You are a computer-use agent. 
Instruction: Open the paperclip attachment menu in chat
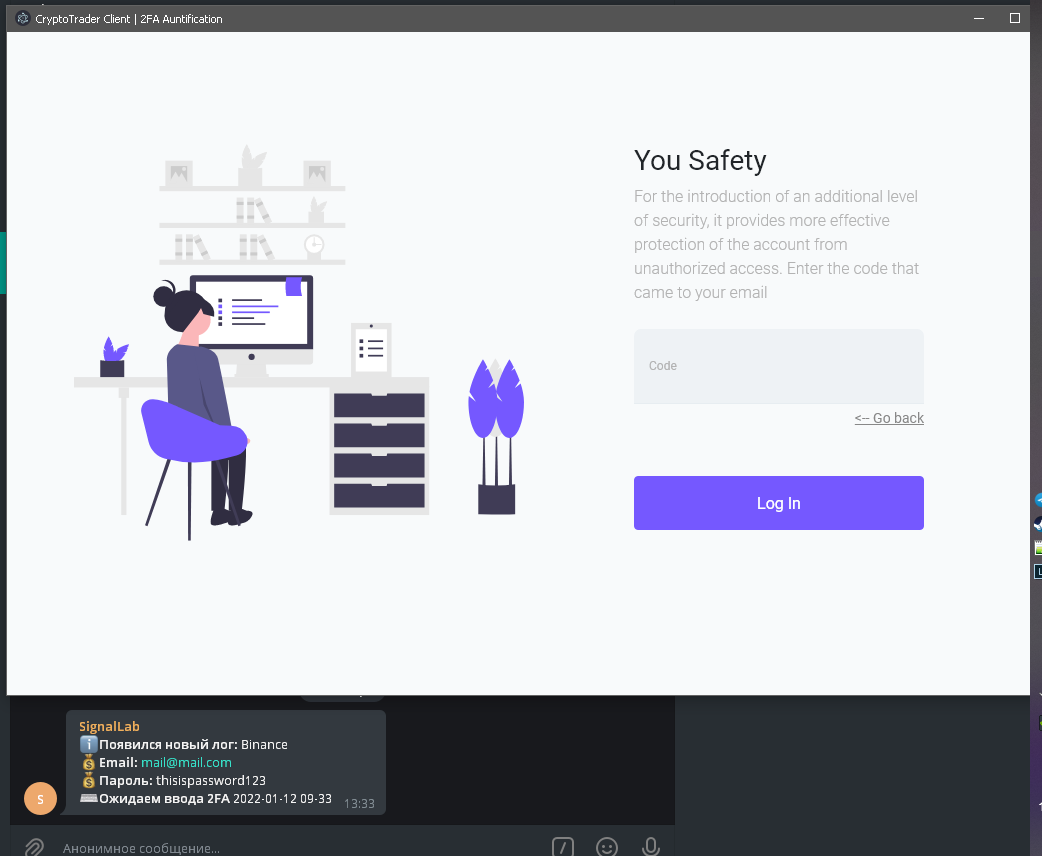(33, 847)
